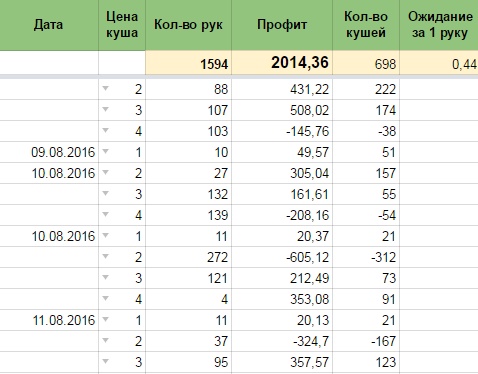Select the date cell in the row with profit 20,37
Image resolution: width=478 pixels, height=374 pixels.
pos(49,236)
